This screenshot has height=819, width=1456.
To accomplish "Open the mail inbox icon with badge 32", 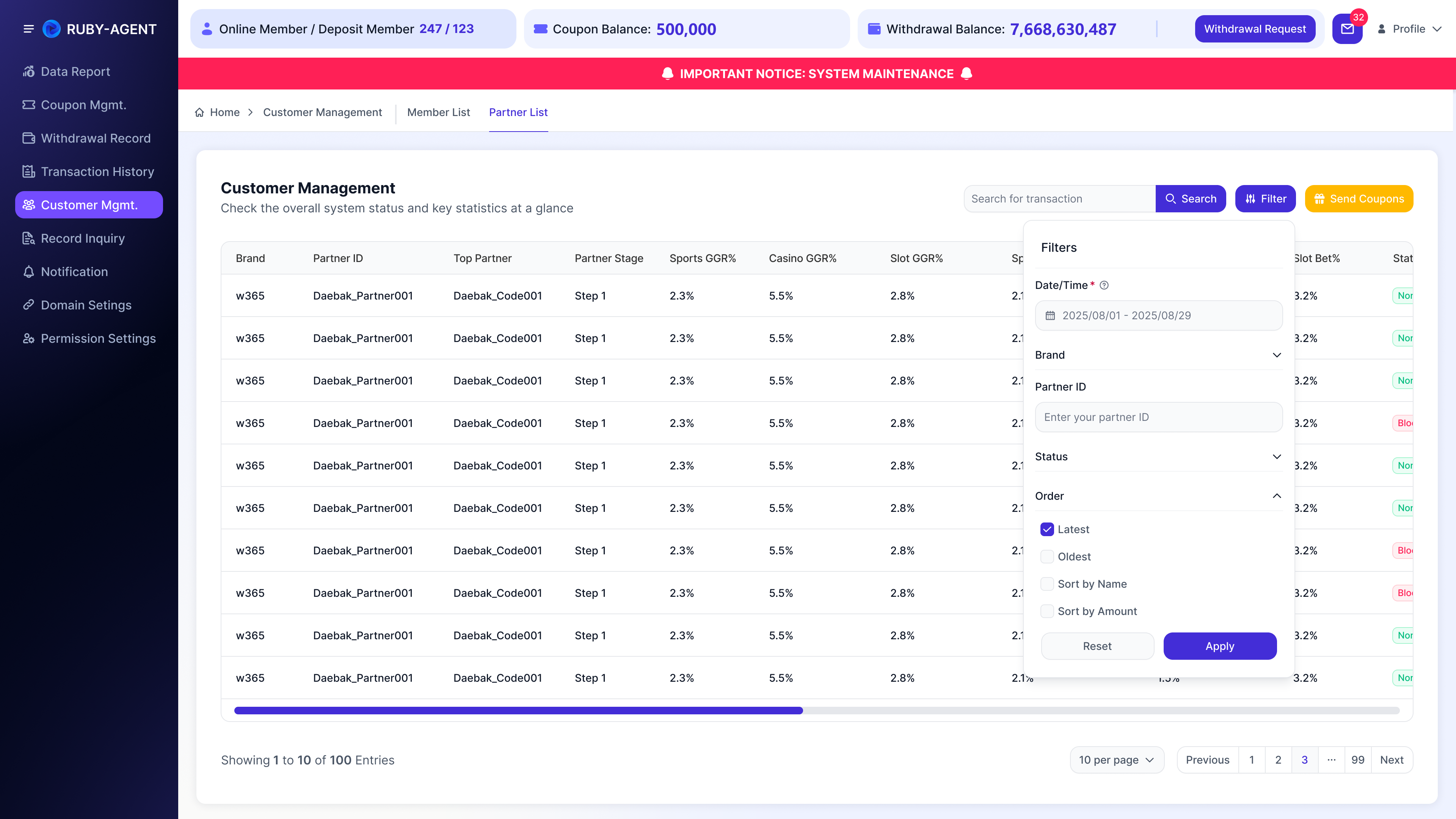I will (x=1348, y=30).
